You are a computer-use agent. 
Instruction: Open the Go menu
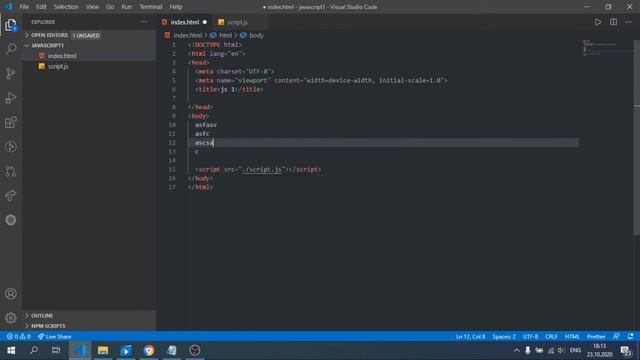[110, 7]
